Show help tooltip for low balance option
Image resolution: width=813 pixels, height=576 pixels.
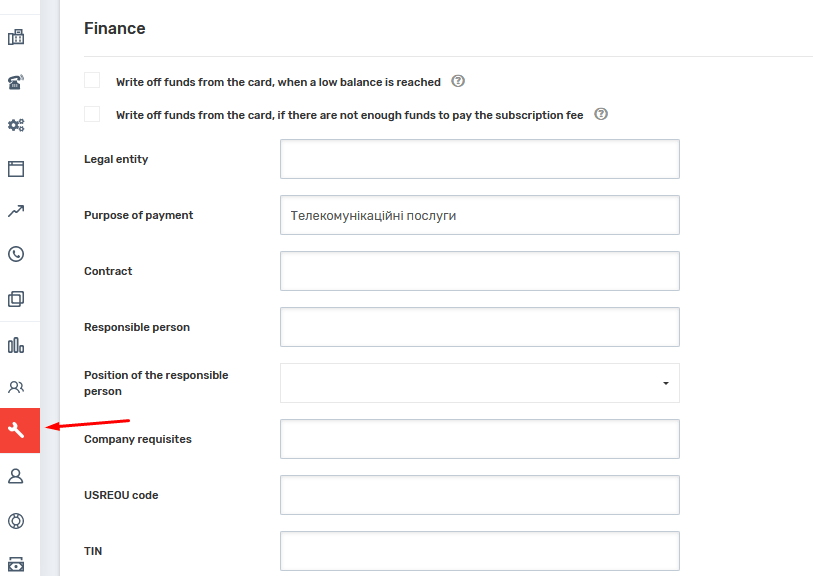(458, 81)
